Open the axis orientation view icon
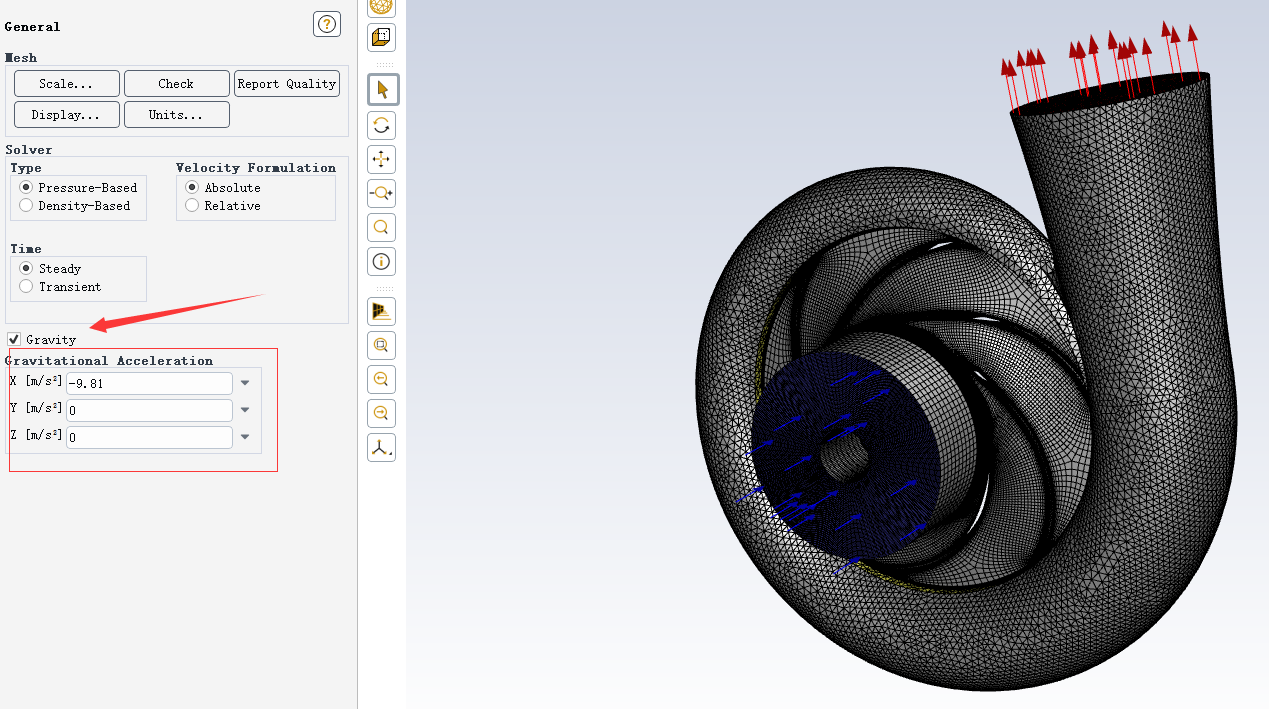The width and height of the screenshot is (1269, 709). click(382, 447)
